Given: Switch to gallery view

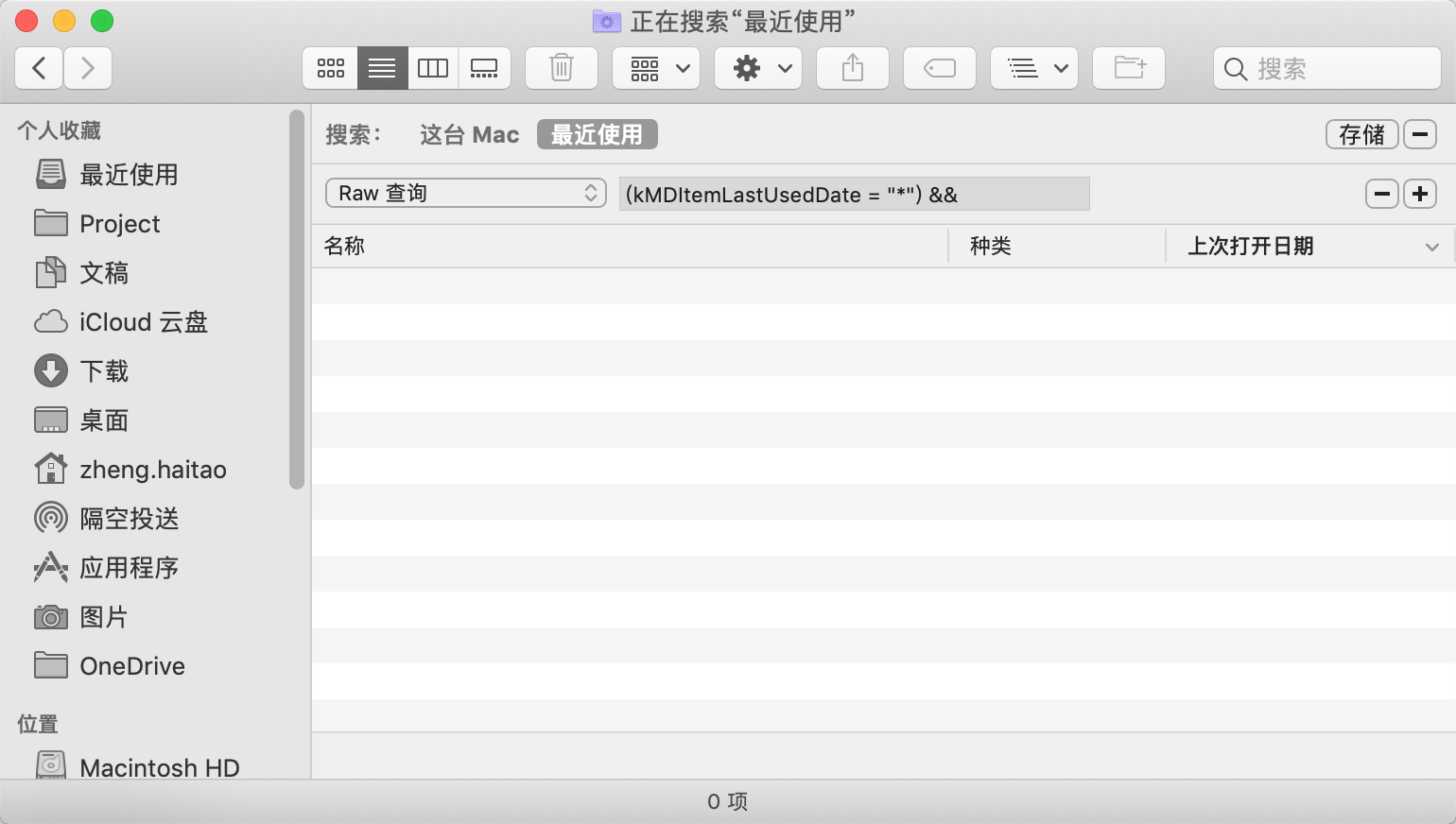Looking at the screenshot, I should pyautogui.click(x=484, y=68).
